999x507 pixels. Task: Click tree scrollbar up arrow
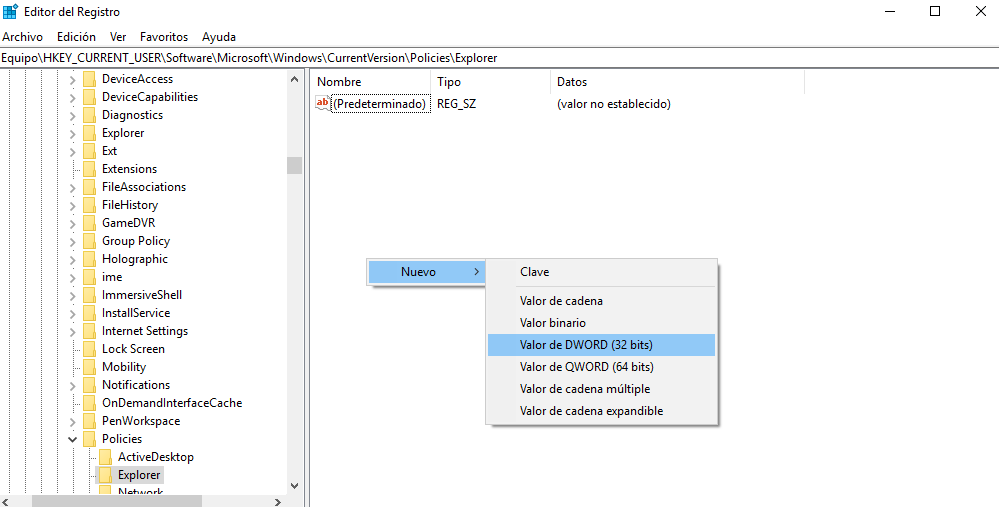(x=294, y=80)
